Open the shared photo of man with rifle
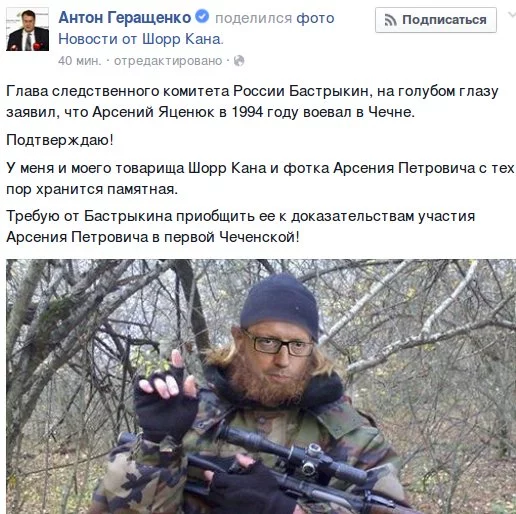The width and height of the screenshot is (516, 514). pyautogui.click(x=261, y=387)
